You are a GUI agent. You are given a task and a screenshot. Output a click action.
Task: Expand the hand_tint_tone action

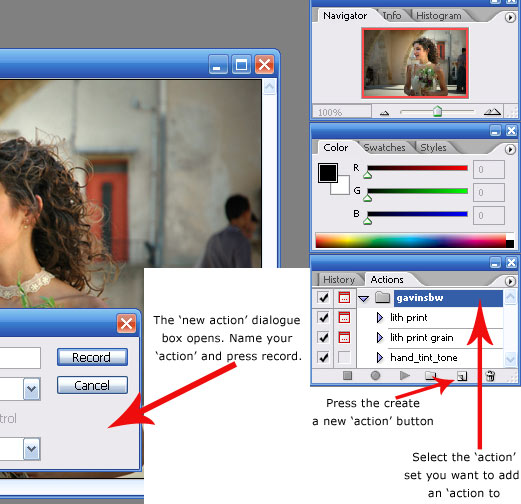[x=379, y=357]
